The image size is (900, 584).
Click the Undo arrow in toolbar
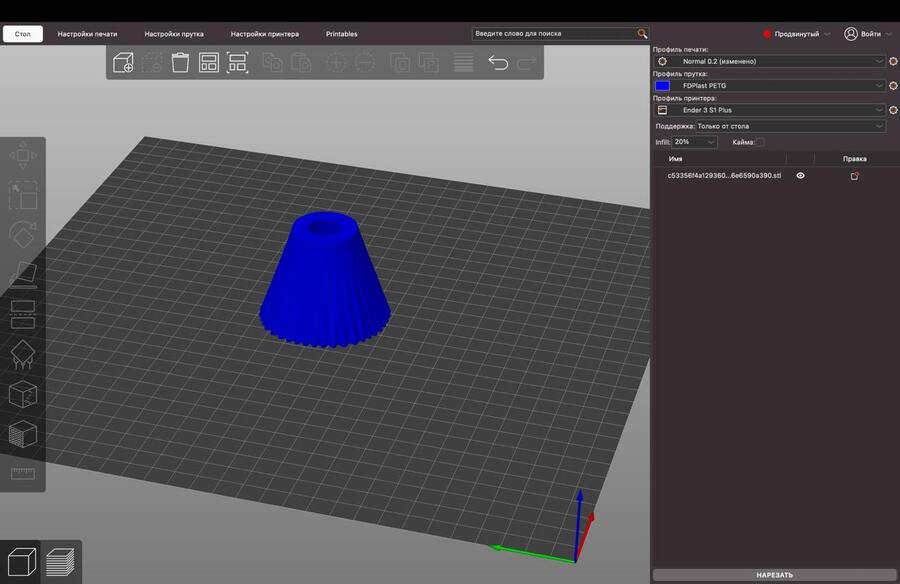(x=497, y=63)
